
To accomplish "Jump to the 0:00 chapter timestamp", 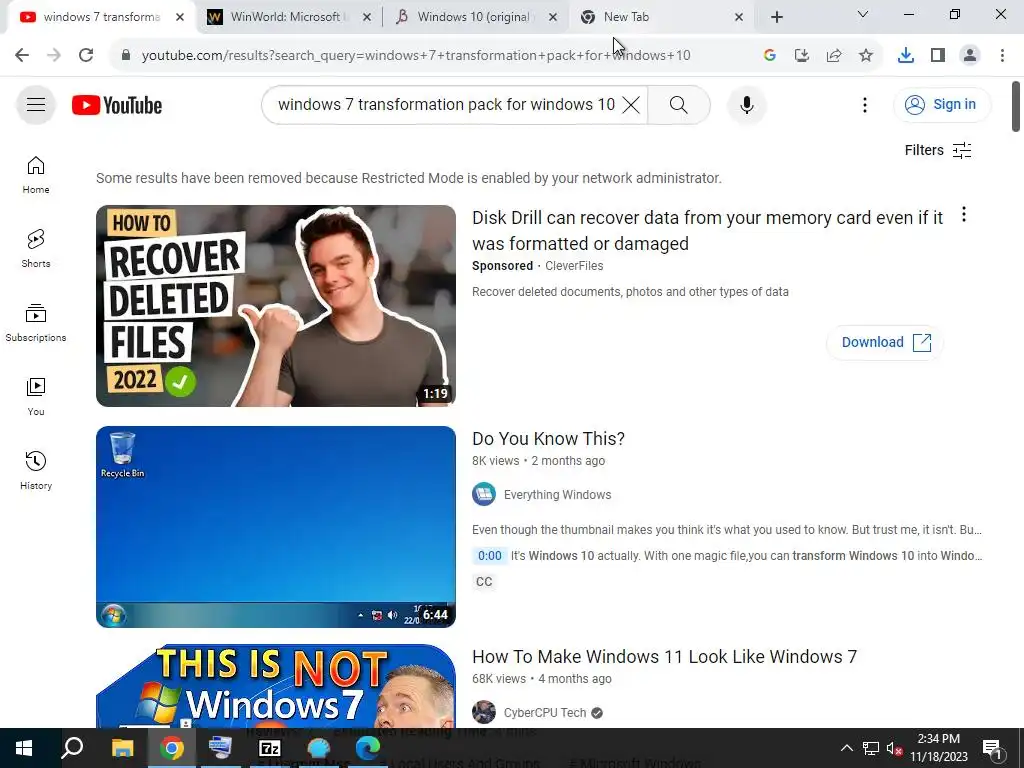I will [x=490, y=556].
